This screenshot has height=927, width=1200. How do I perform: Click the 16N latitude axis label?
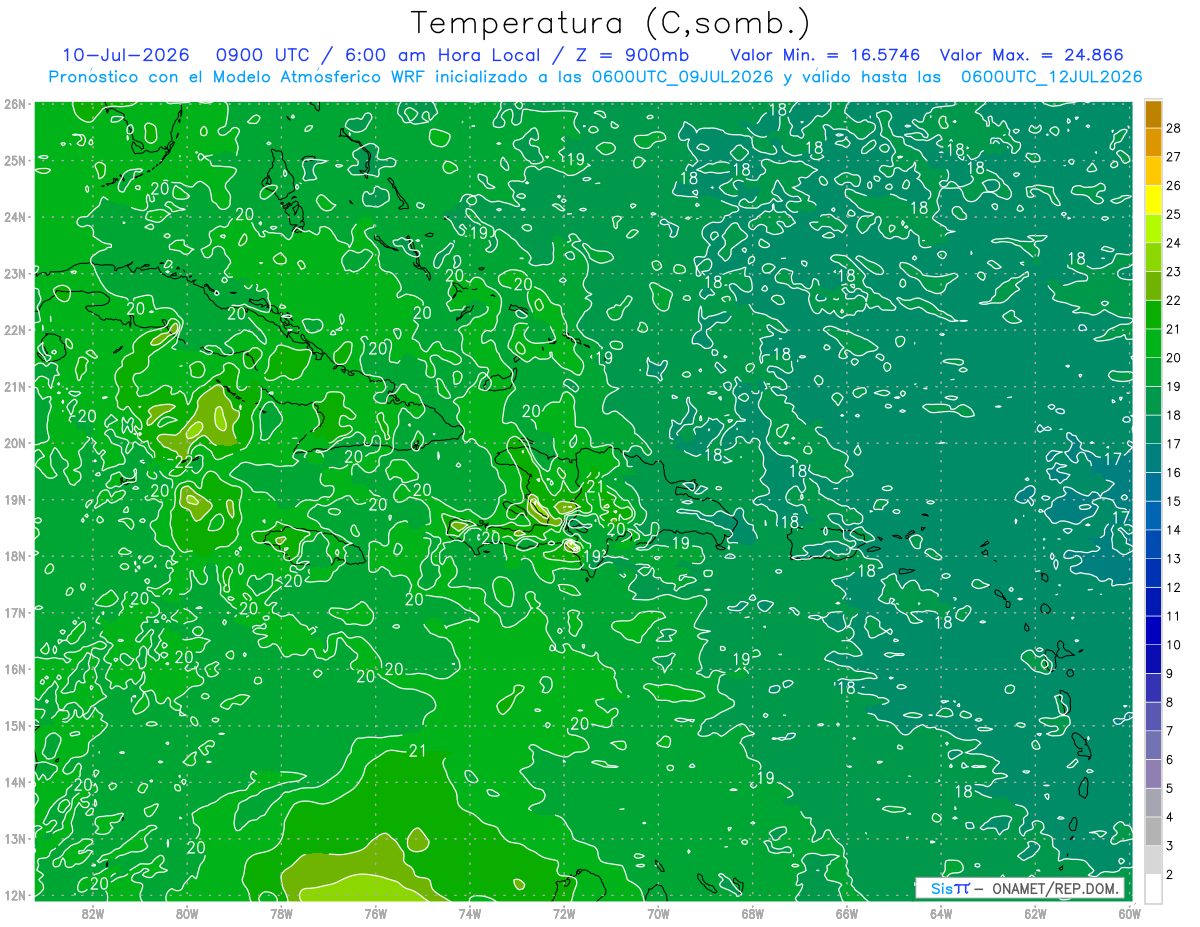pyautogui.click(x=14, y=669)
